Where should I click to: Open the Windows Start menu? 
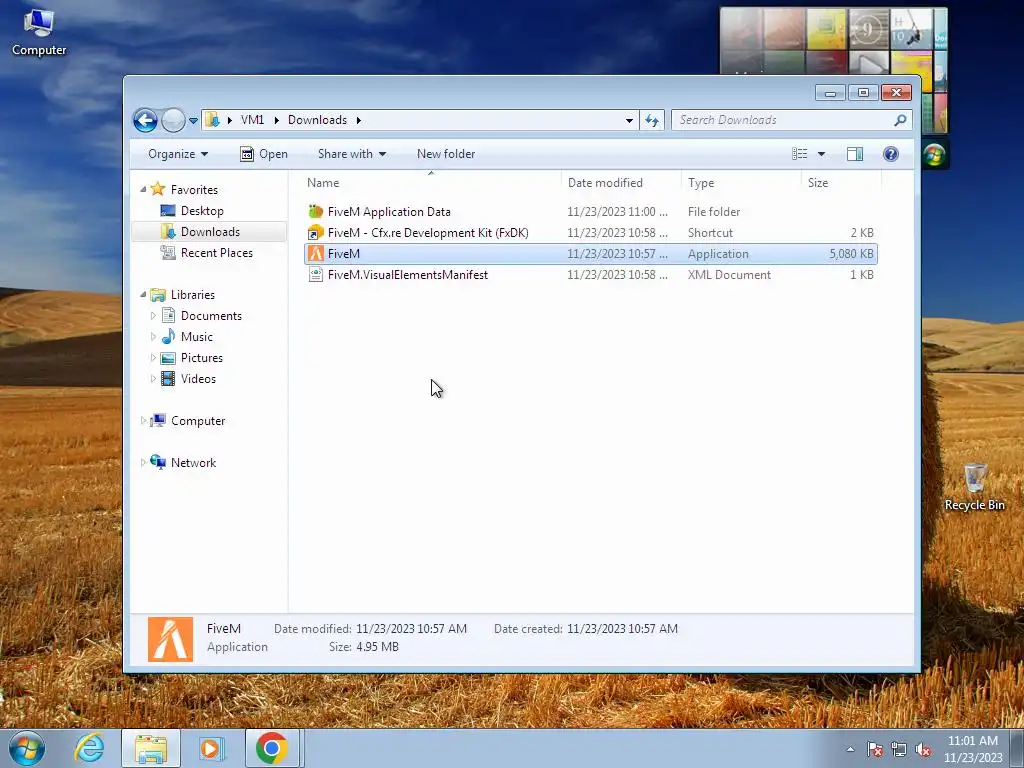[x=26, y=748]
